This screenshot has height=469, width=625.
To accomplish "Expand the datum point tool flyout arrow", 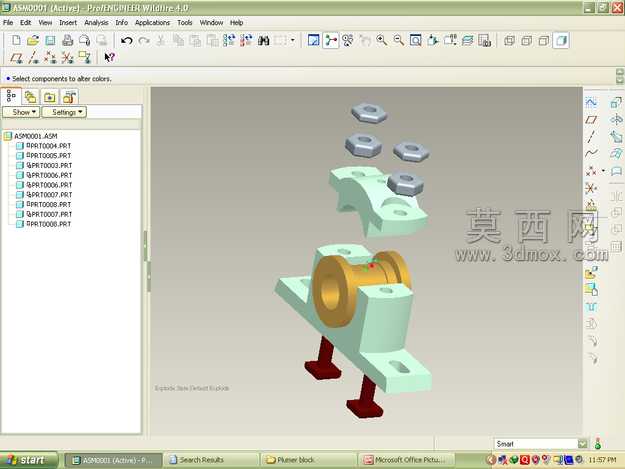I will click(603, 171).
